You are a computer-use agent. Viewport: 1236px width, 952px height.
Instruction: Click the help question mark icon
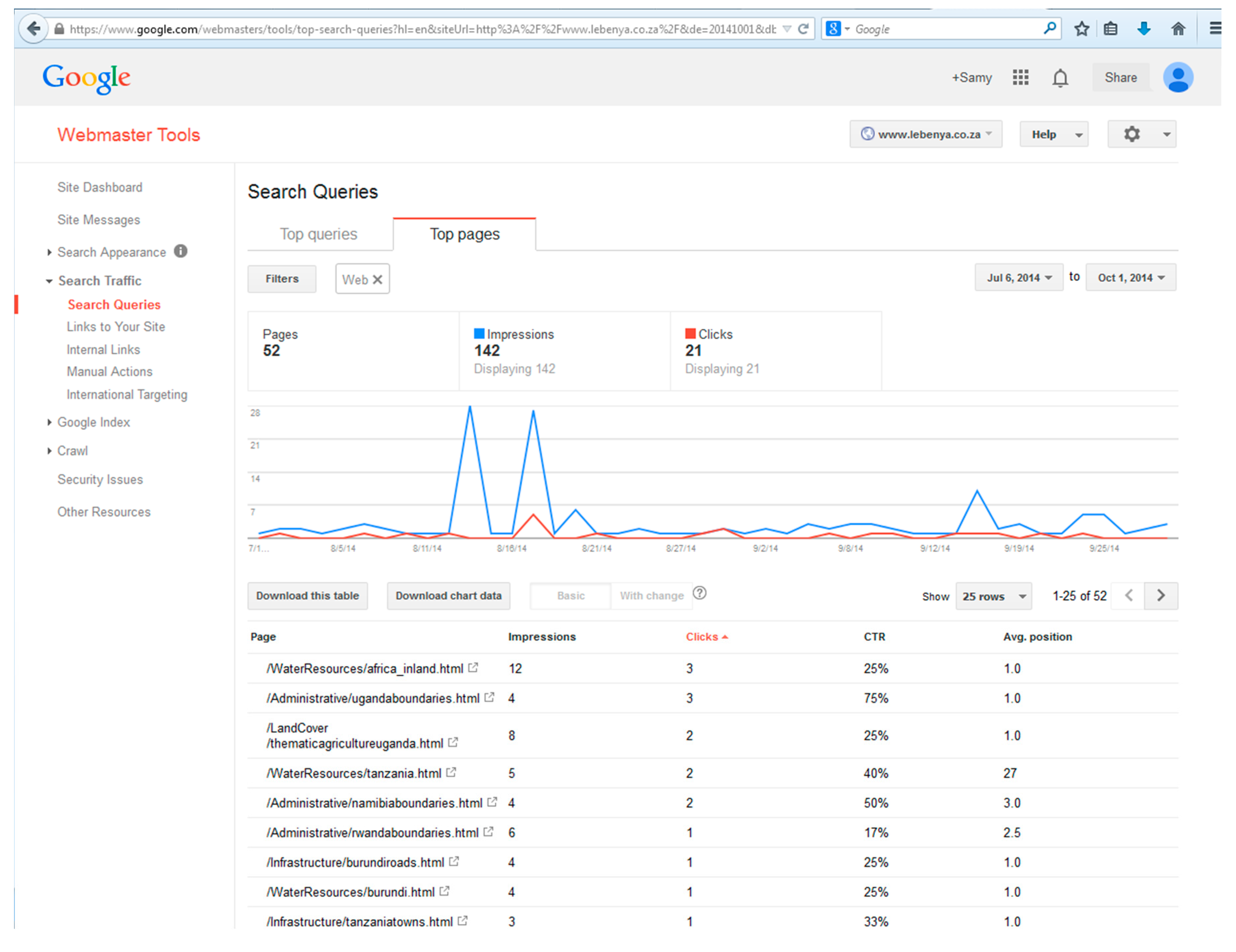700,593
